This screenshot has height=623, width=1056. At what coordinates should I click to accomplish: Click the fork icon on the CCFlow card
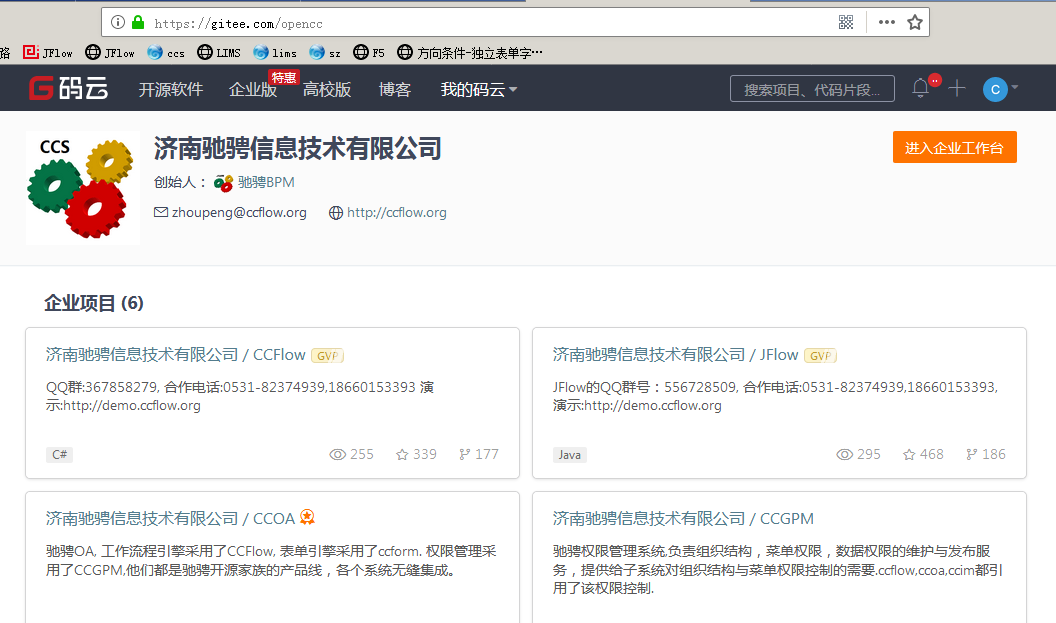tap(467, 454)
